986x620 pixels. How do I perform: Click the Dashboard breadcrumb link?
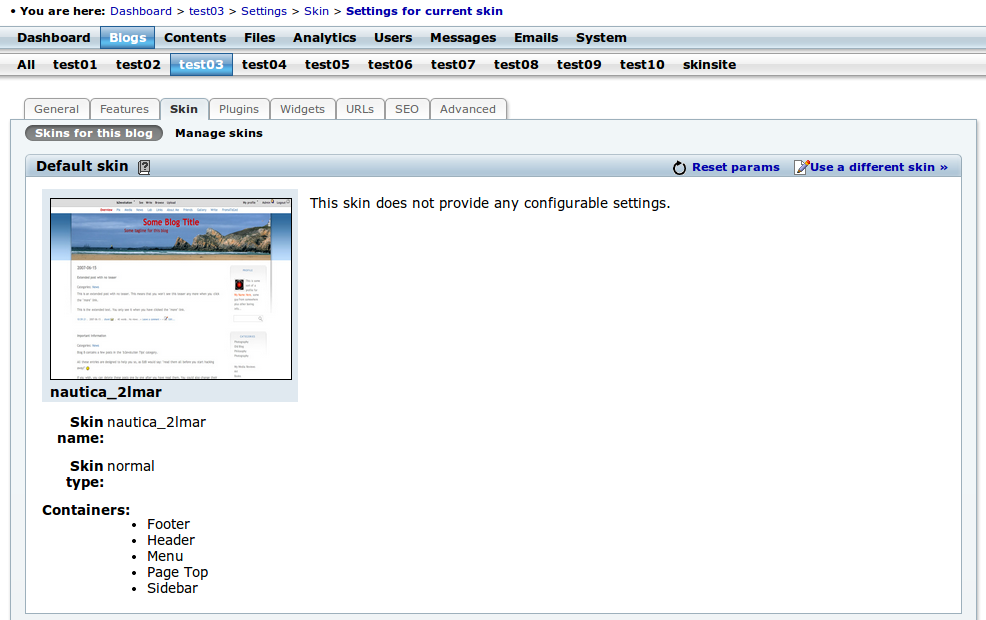pyautogui.click(x=141, y=11)
